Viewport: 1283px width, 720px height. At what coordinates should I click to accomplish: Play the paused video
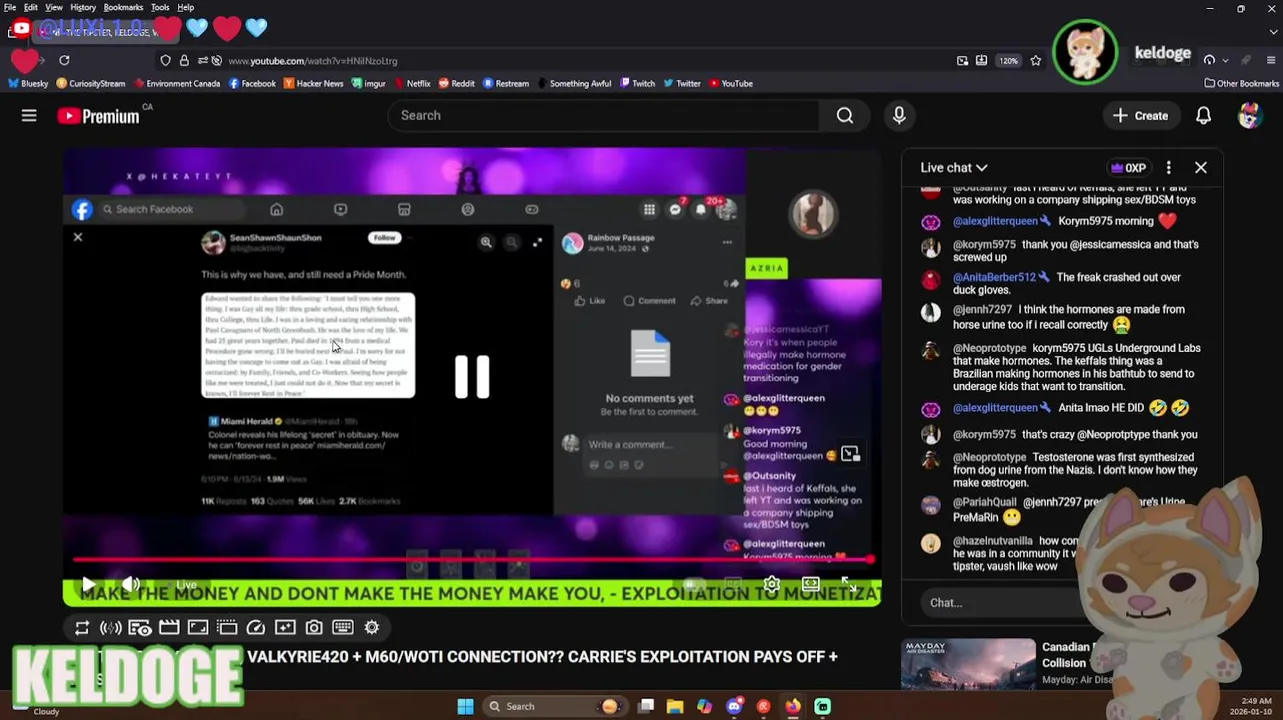tap(89, 584)
